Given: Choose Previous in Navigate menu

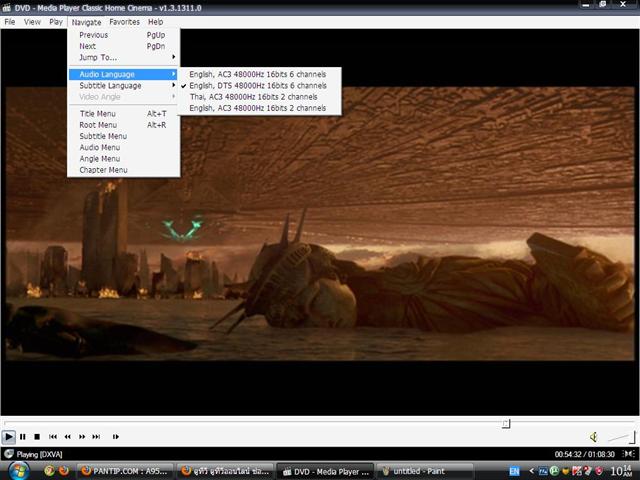Looking at the screenshot, I should (x=123, y=35).
